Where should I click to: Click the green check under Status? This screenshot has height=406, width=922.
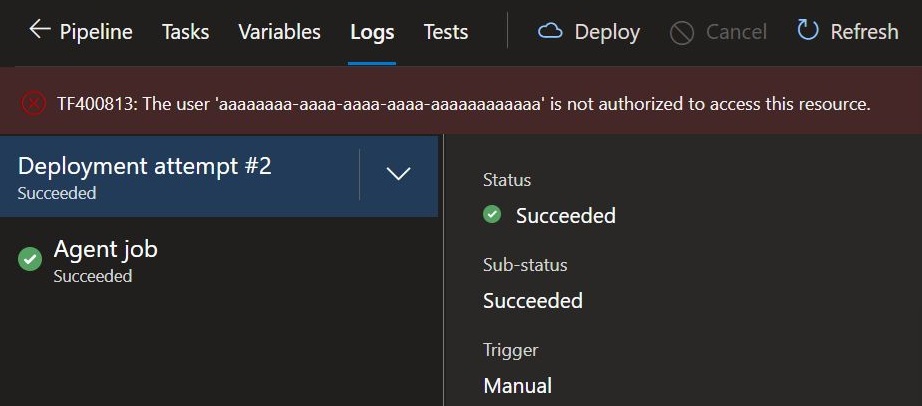492,214
